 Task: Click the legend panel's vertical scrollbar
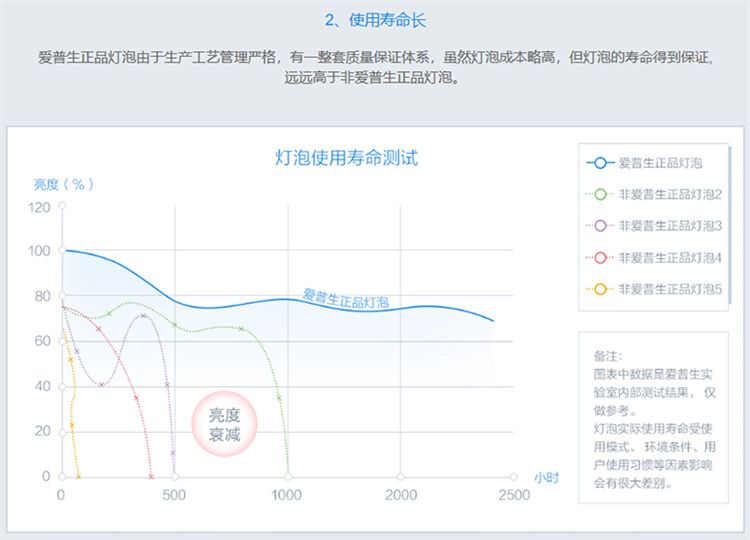[730, 225]
